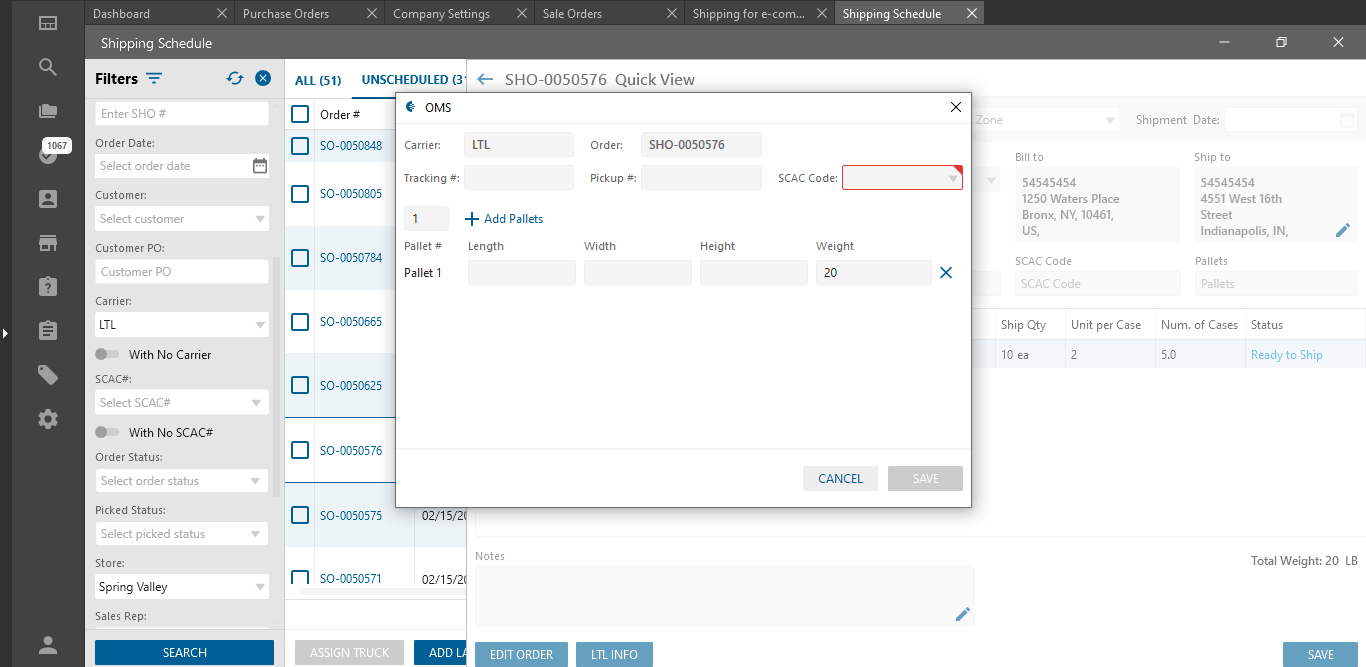The width and height of the screenshot is (1366, 667).
Task: Check the box for order SO-0050625
Action: pos(300,386)
